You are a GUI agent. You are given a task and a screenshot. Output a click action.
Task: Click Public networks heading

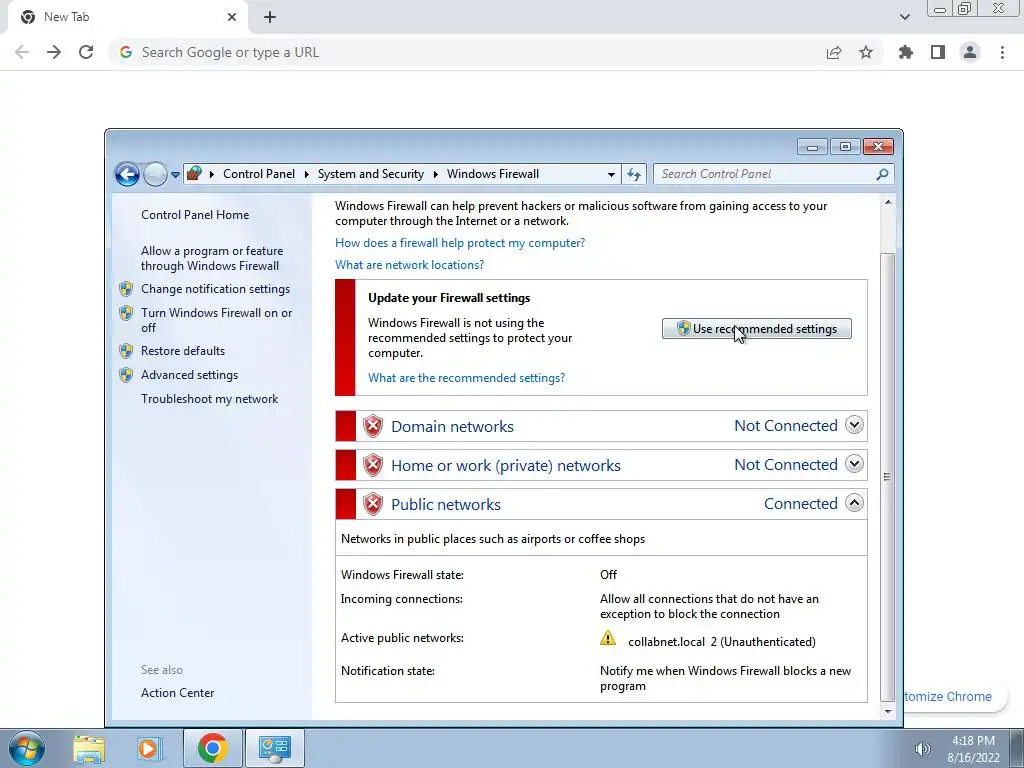pyautogui.click(x=445, y=505)
